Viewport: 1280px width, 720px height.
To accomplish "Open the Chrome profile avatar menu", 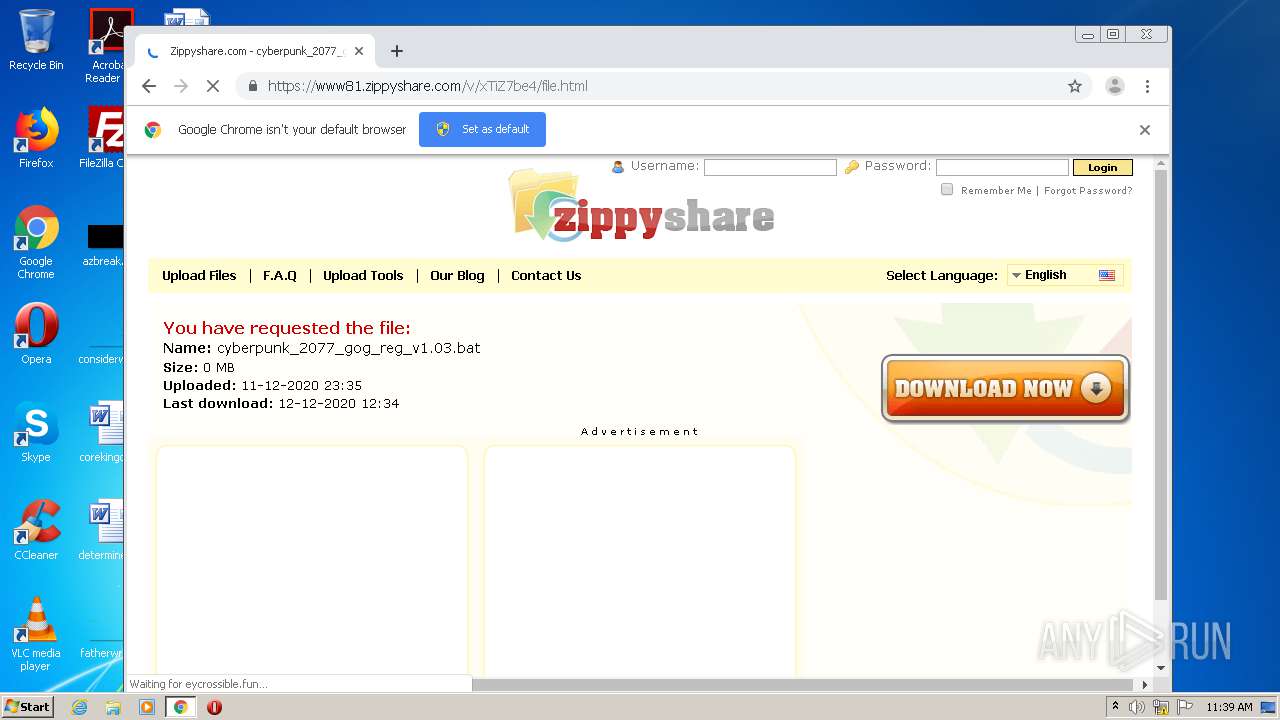I will tap(1114, 86).
